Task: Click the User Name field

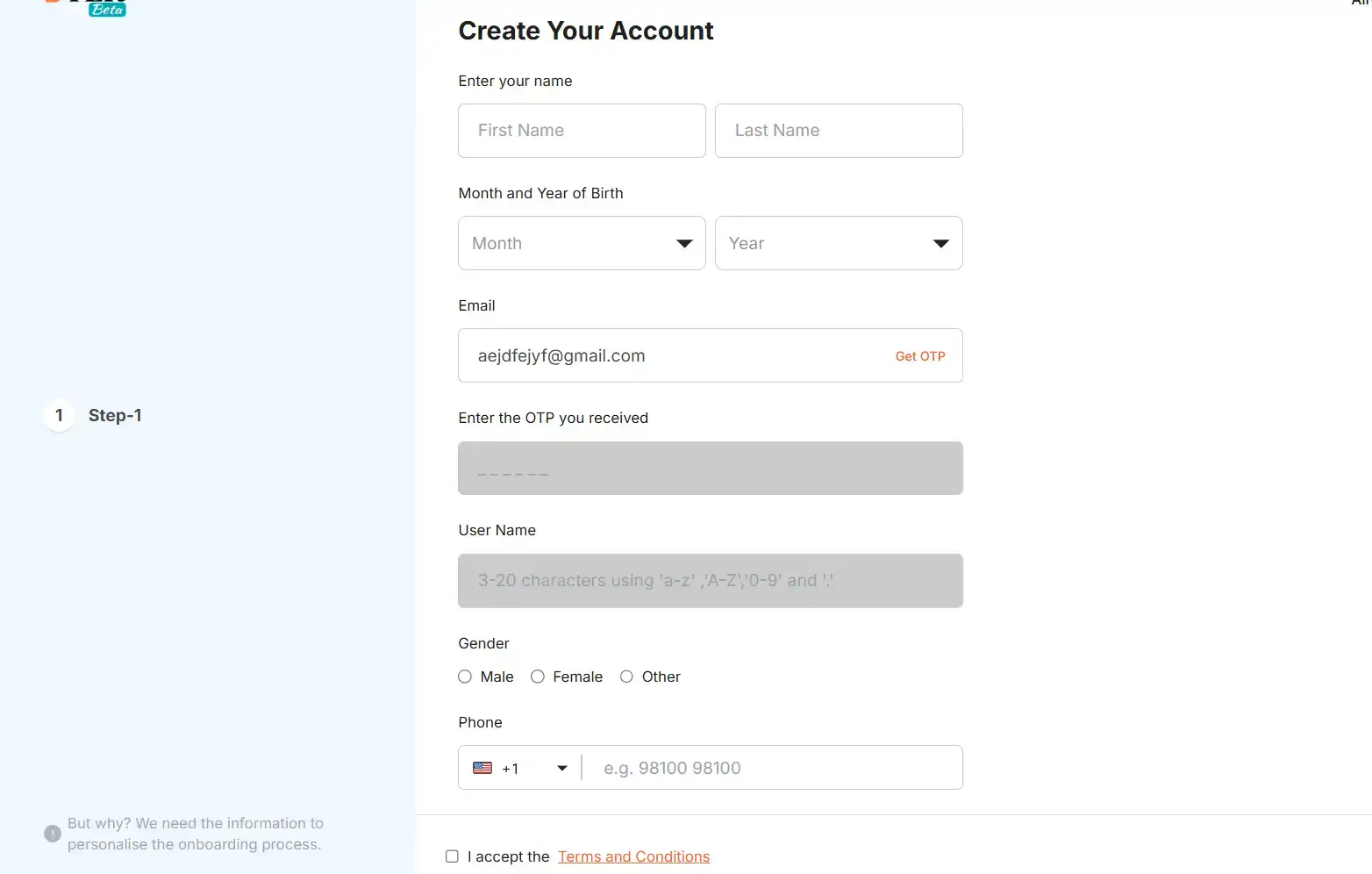Action: coord(710,581)
